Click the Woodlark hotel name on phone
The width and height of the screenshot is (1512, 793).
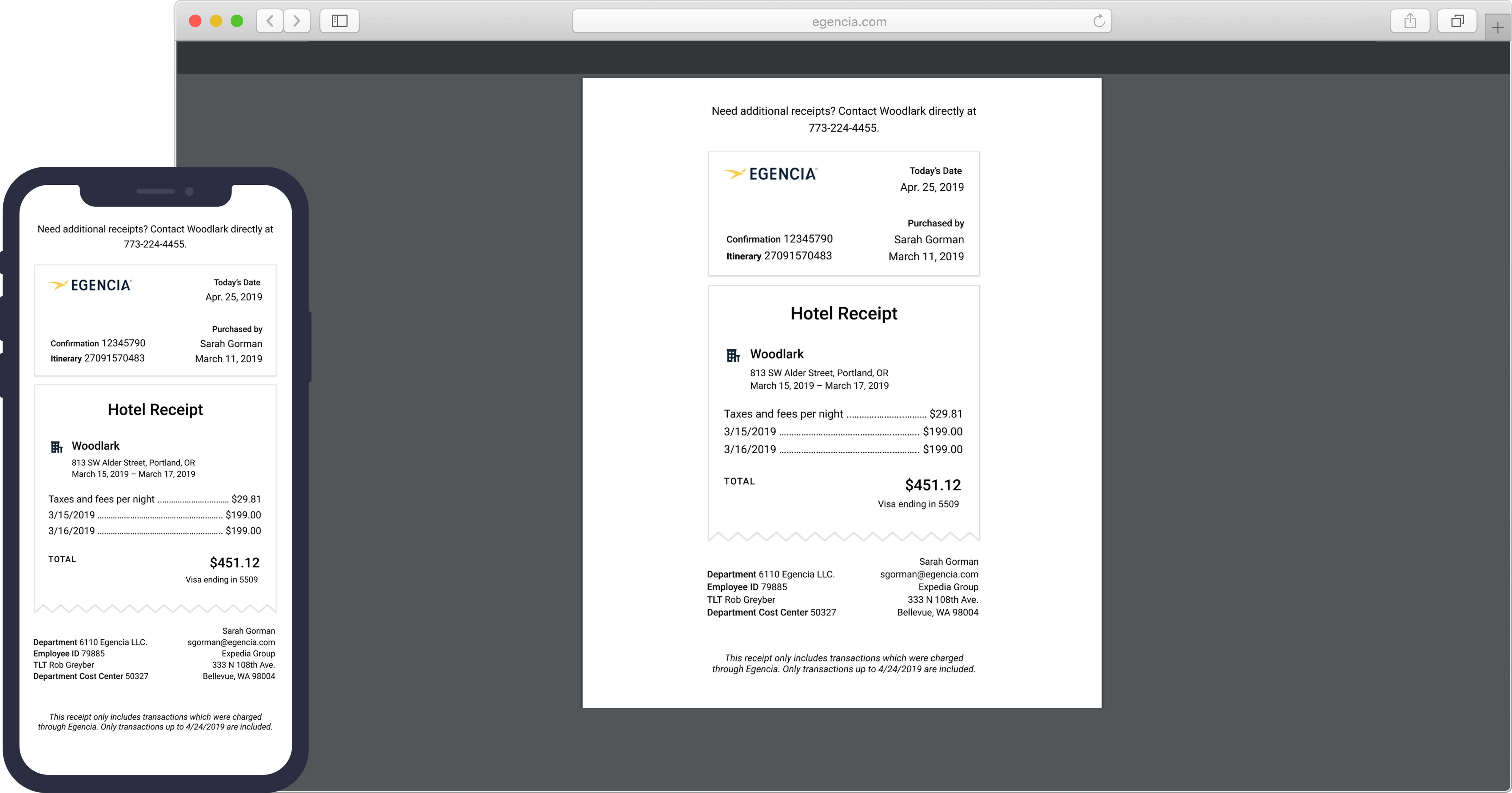pyautogui.click(x=96, y=446)
